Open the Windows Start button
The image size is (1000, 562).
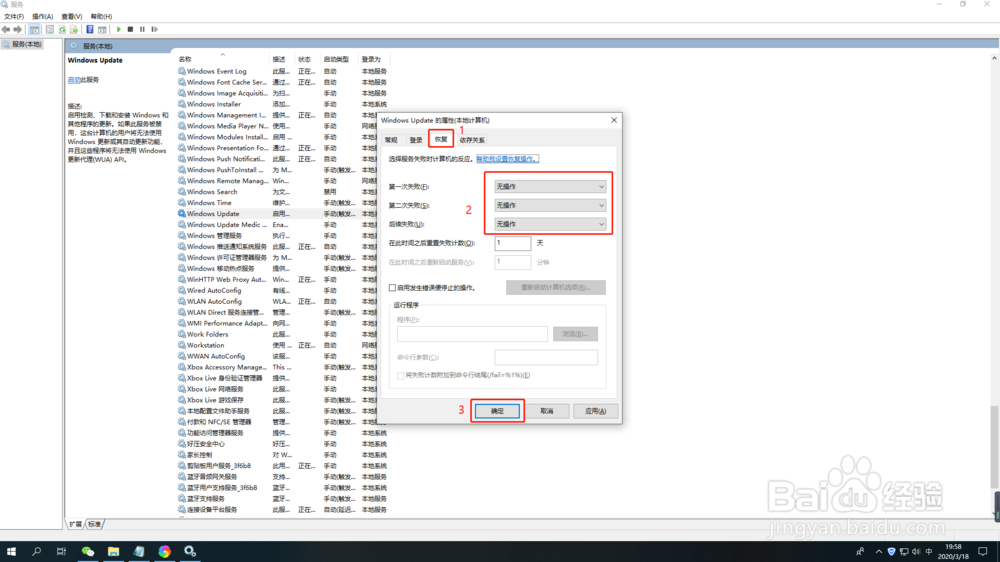pyautogui.click(x=11, y=551)
